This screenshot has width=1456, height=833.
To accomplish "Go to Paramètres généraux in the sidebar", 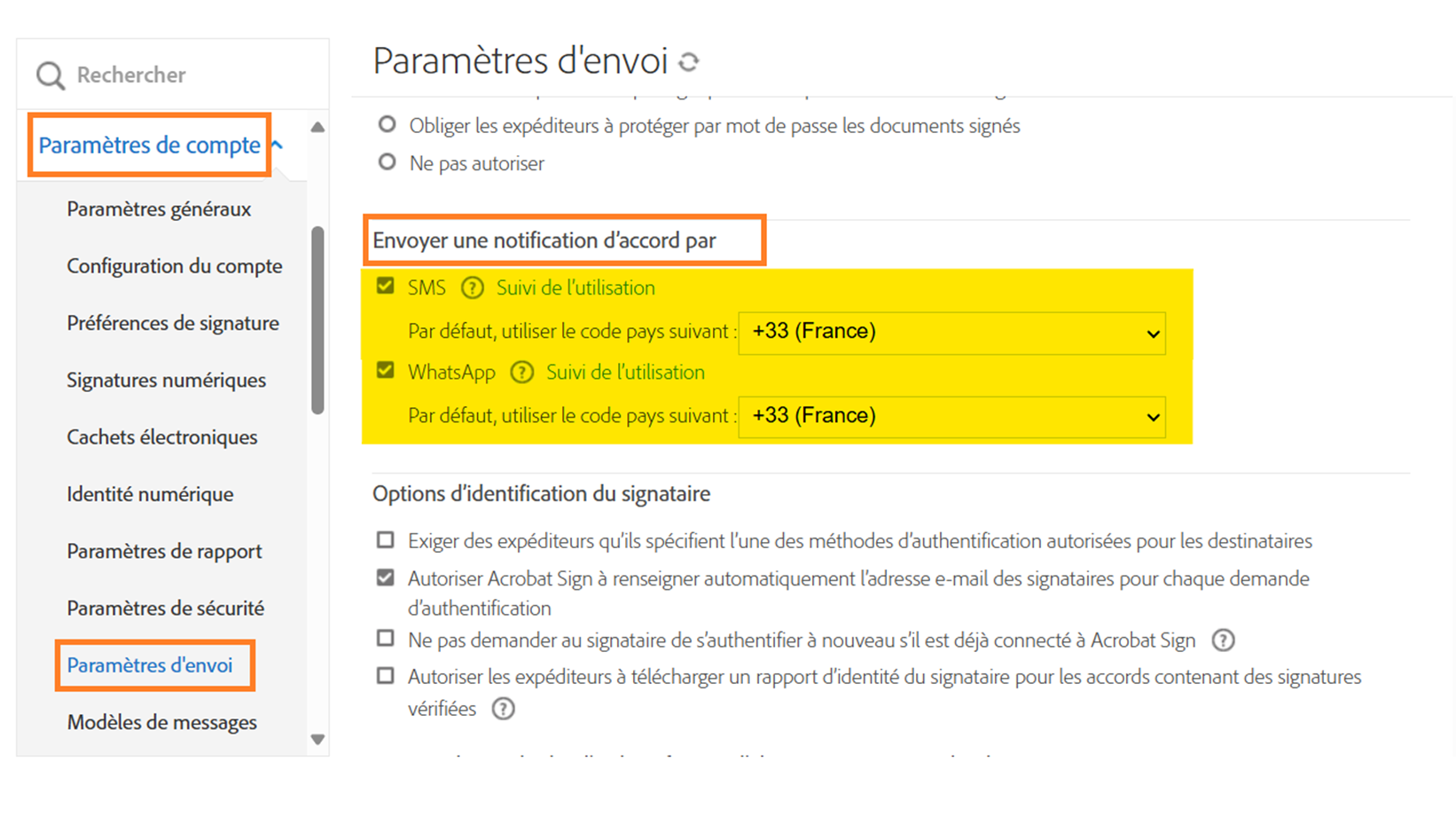I will [159, 209].
